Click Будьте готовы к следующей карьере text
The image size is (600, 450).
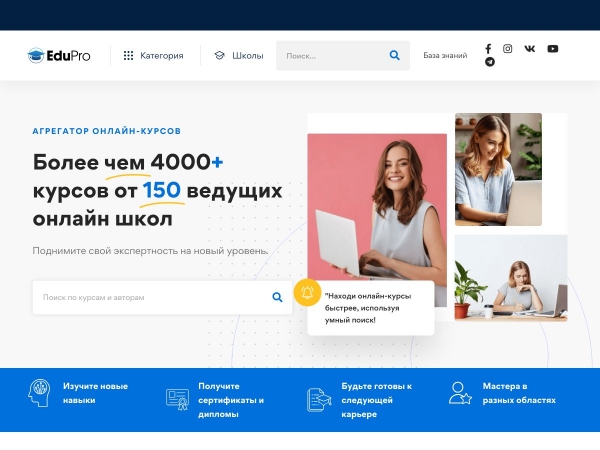coord(377,400)
